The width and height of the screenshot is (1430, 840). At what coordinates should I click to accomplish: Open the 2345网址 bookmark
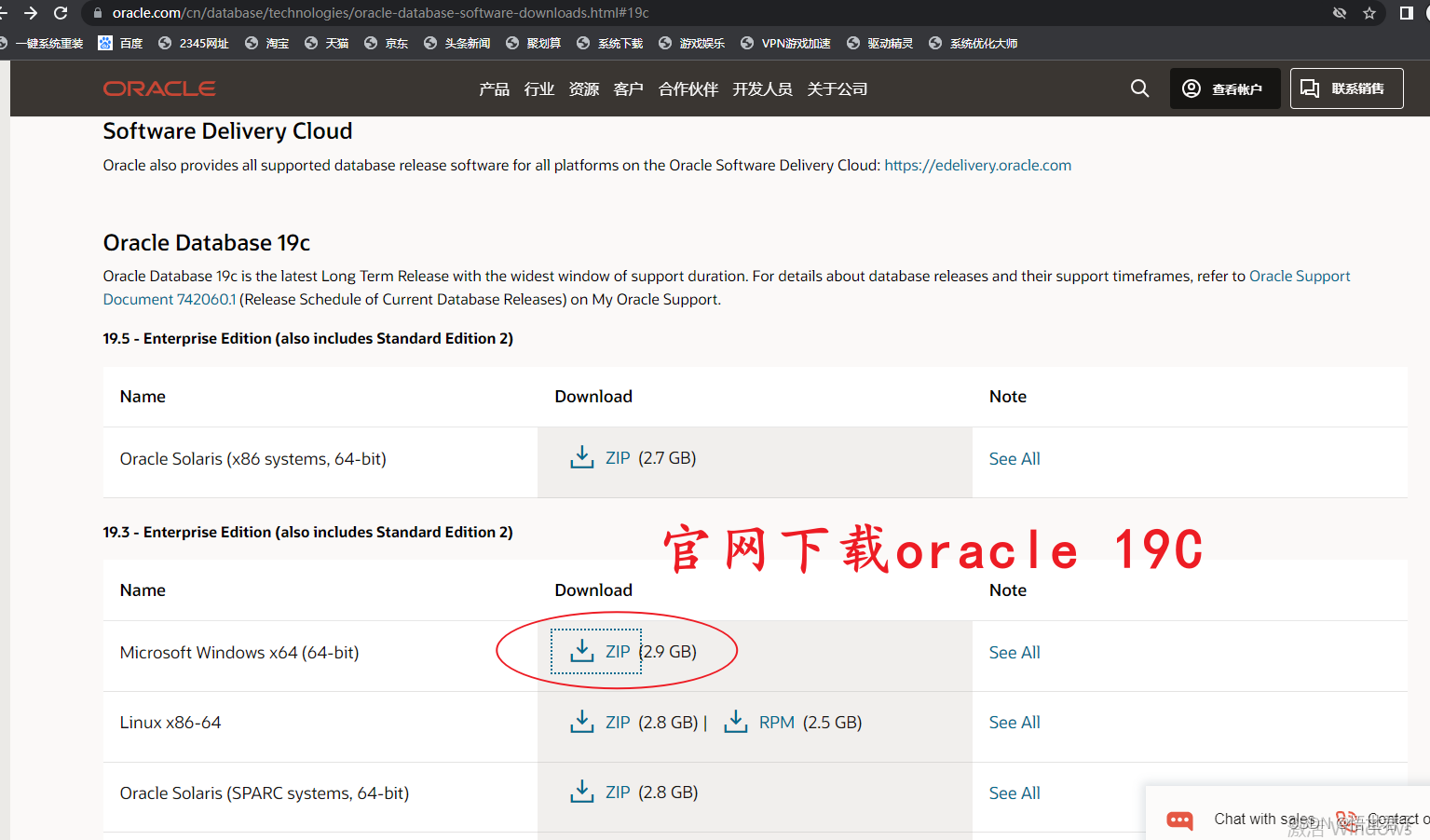(x=194, y=43)
